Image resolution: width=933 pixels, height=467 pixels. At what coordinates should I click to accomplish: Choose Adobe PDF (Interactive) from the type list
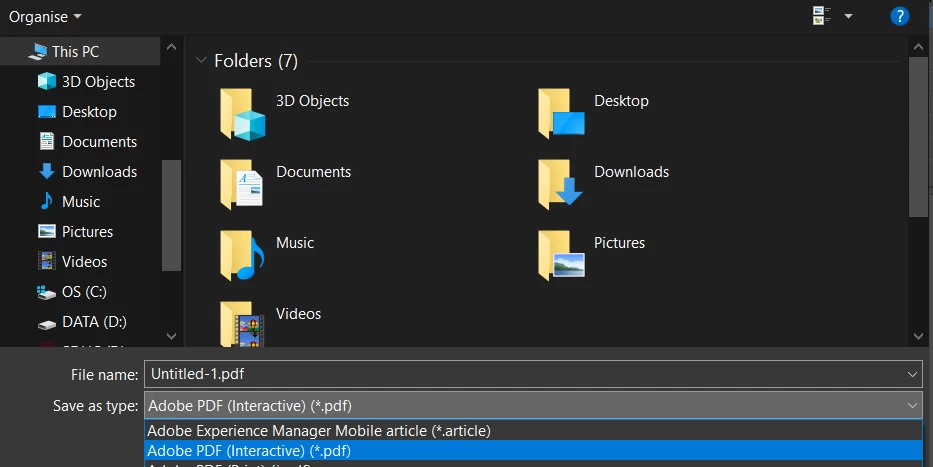[x=533, y=451]
